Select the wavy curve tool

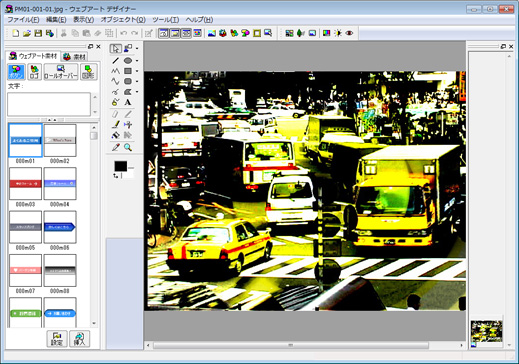pos(115,81)
